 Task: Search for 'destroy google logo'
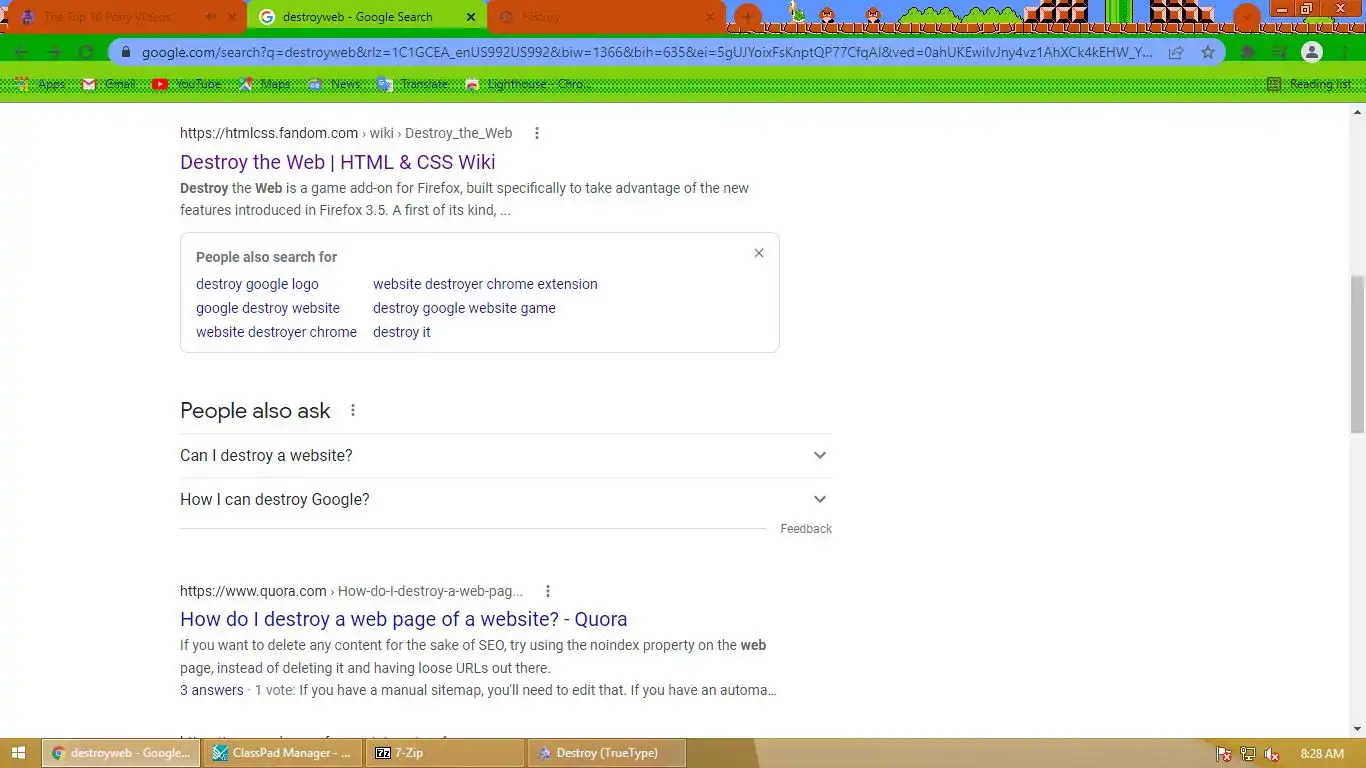pyautogui.click(x=257, y=284)
